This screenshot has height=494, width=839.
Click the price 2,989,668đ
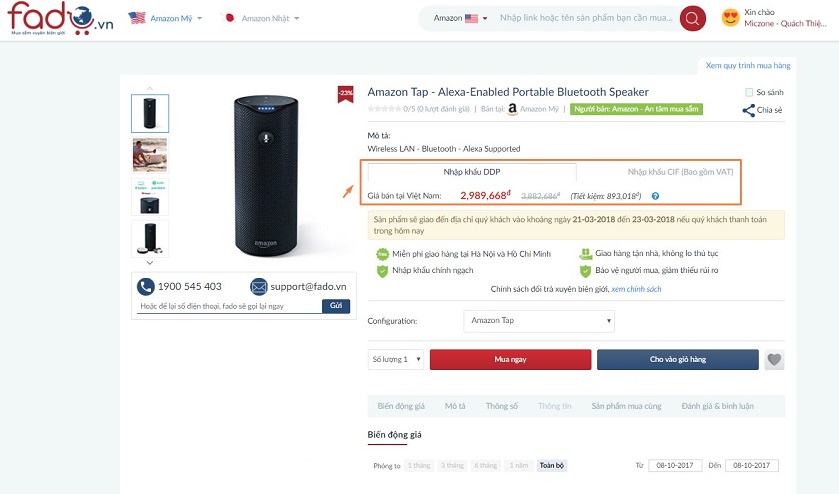coord(486,195)
